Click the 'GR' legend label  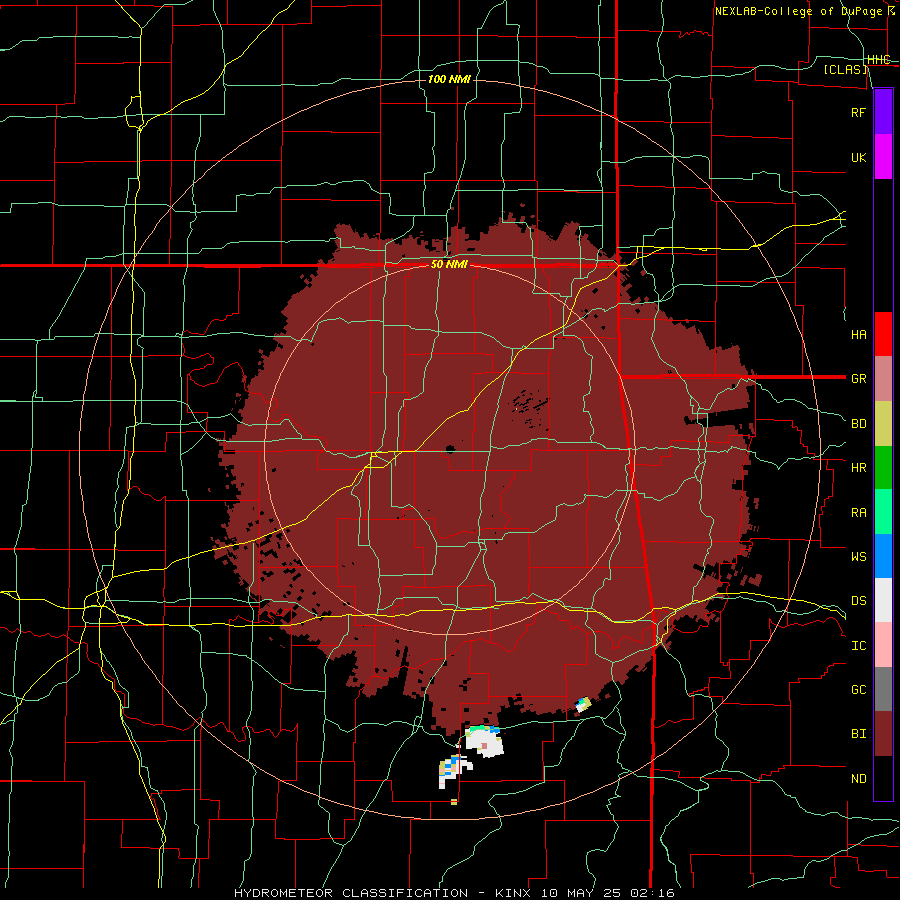click(859, 379)
